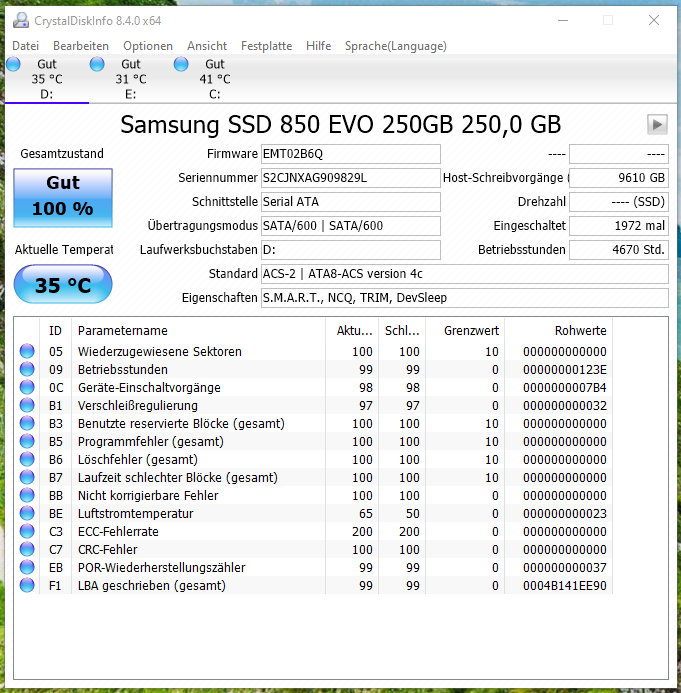Click the Parametername column header
681x693 pixels.
pos(198,331)
